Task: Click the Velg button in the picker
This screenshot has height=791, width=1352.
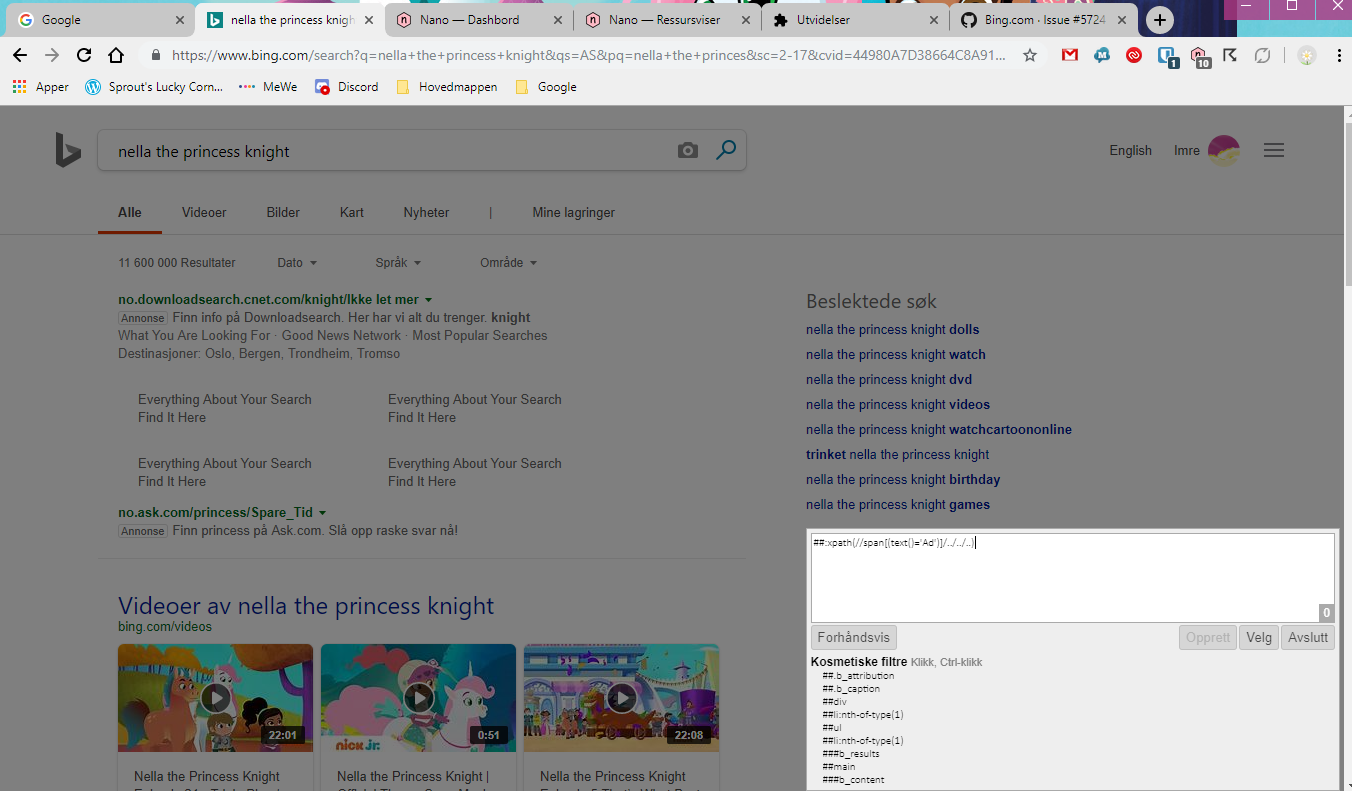Action: tap(1259, 637)
